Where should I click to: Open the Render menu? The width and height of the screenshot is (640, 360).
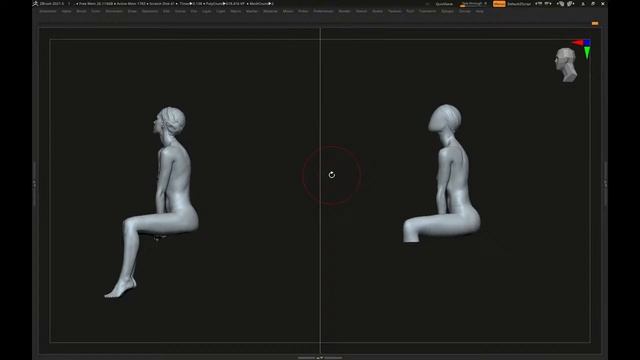344,11
